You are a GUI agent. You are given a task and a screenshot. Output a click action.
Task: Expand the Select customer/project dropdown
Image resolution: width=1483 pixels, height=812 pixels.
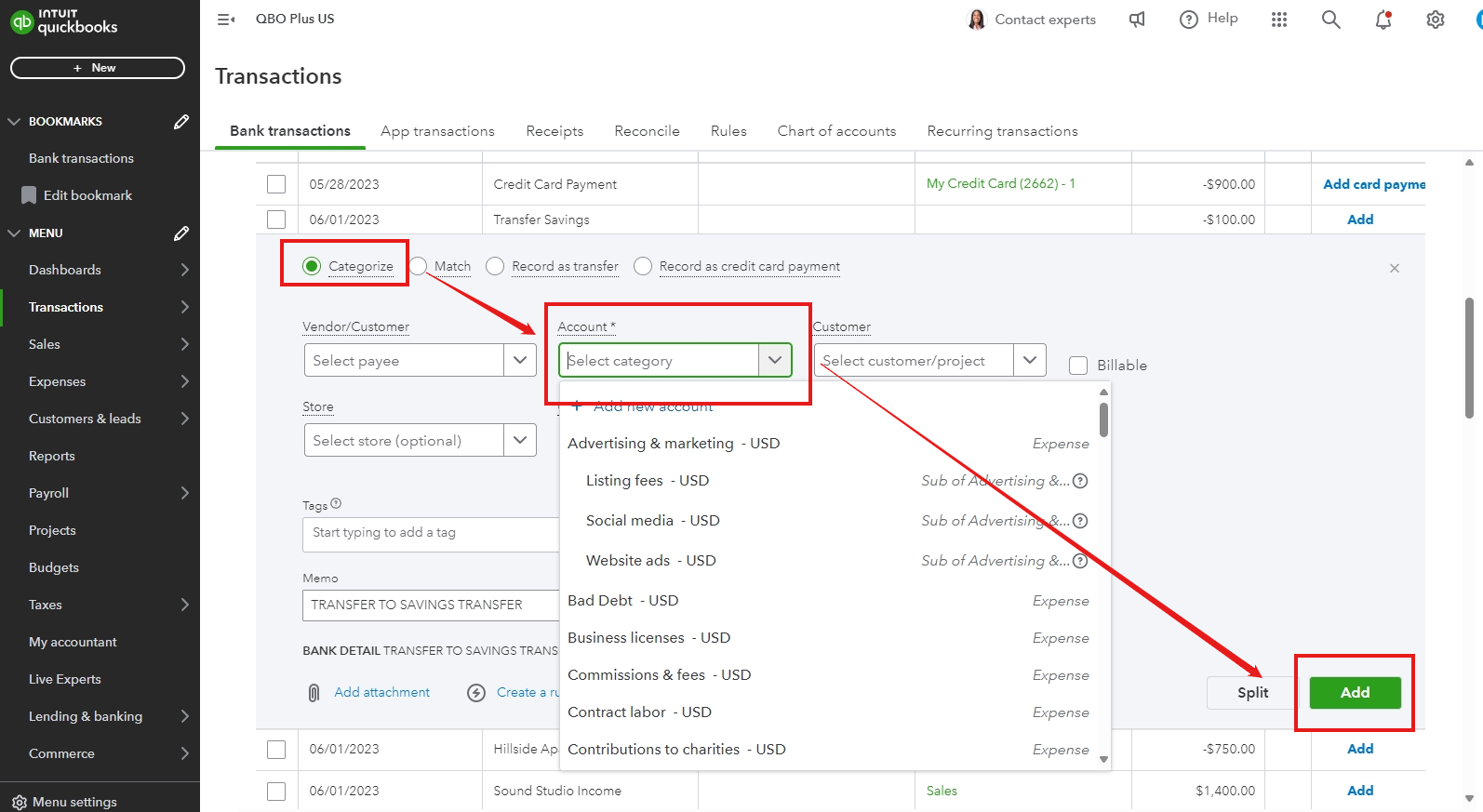(x=1030, y=360)
